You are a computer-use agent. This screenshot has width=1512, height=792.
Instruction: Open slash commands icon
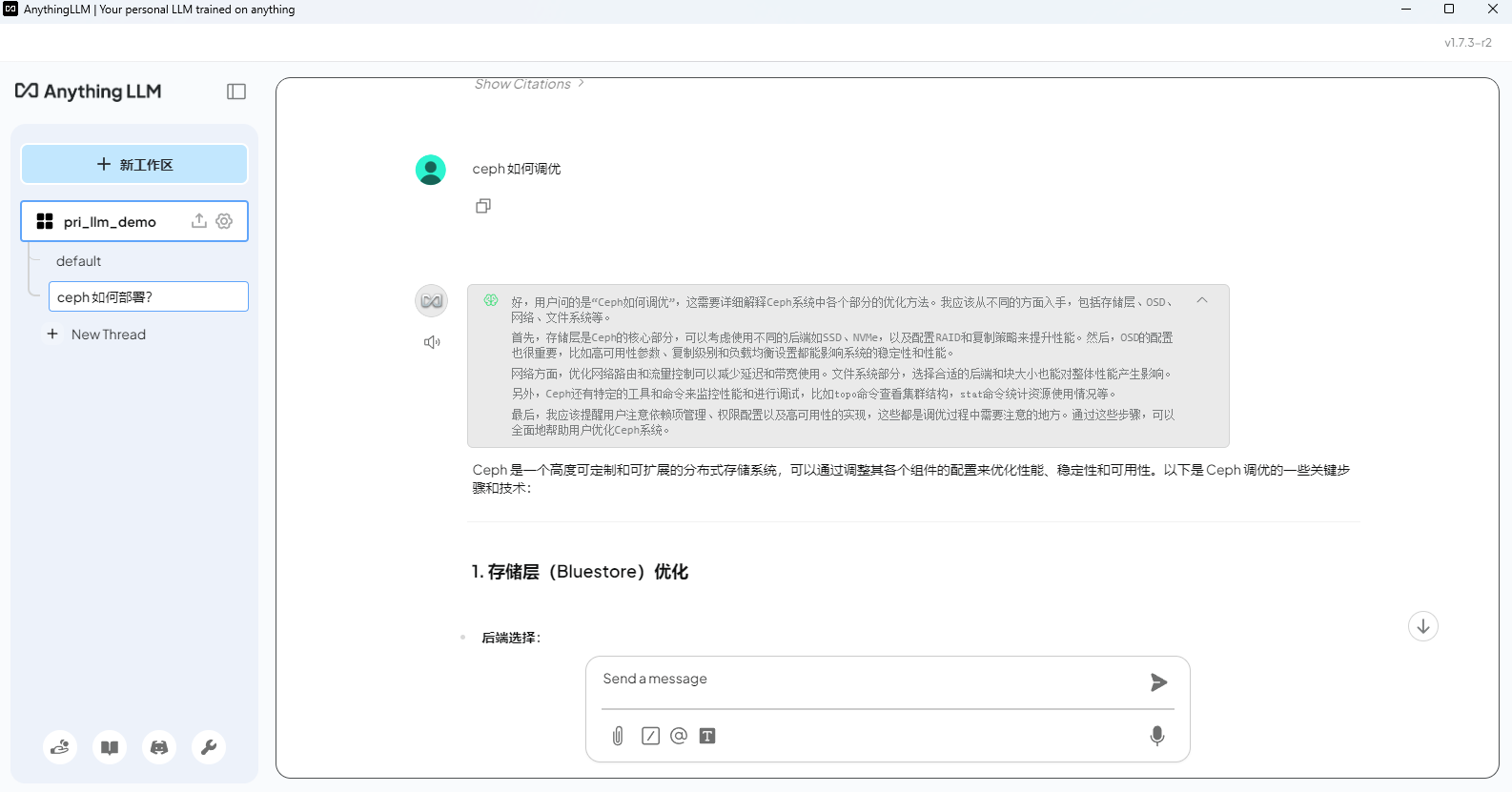pyautogui.click(x=650, y=736)
